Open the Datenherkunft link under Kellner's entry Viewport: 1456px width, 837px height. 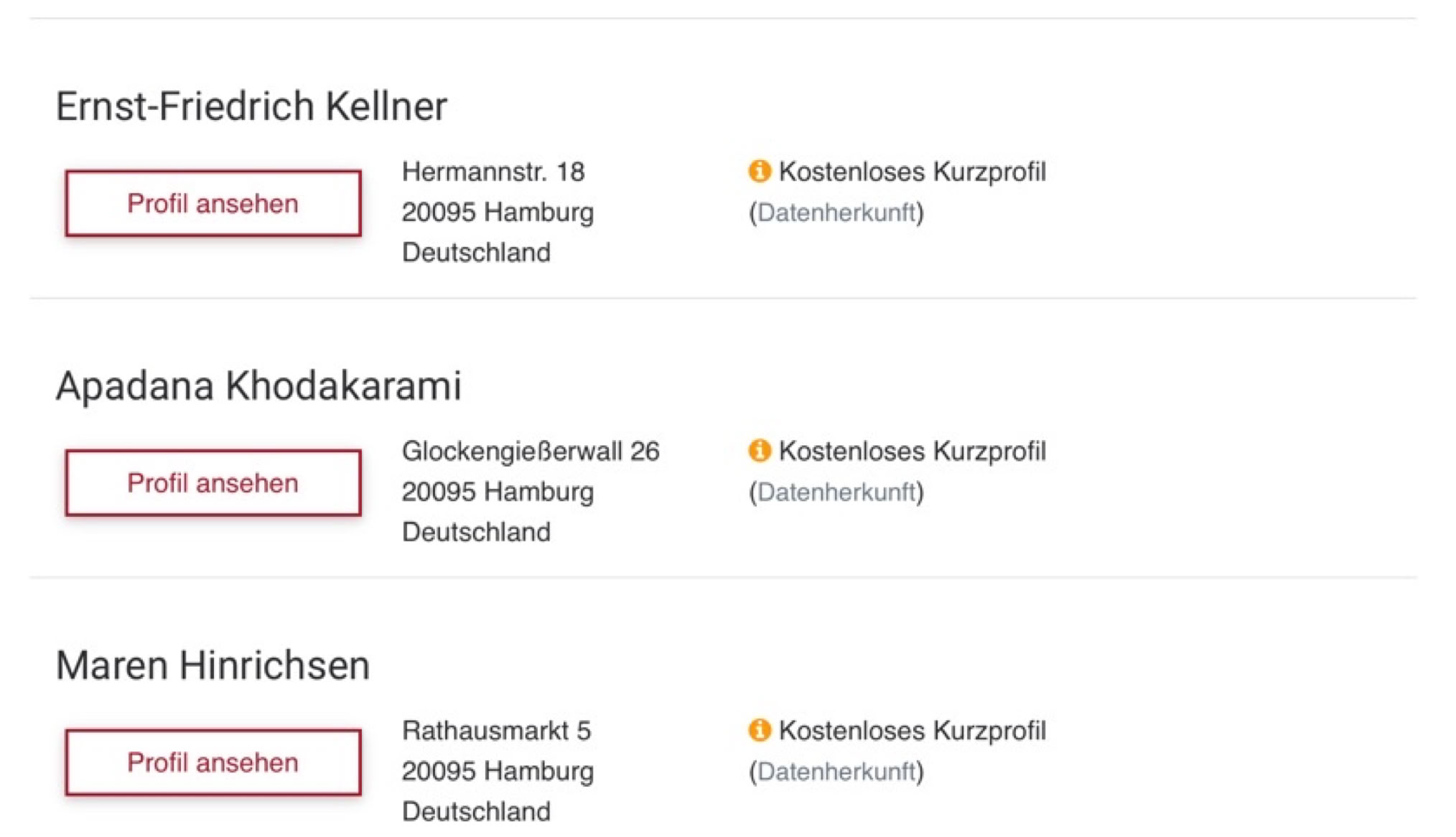click(x=836, y=212)
